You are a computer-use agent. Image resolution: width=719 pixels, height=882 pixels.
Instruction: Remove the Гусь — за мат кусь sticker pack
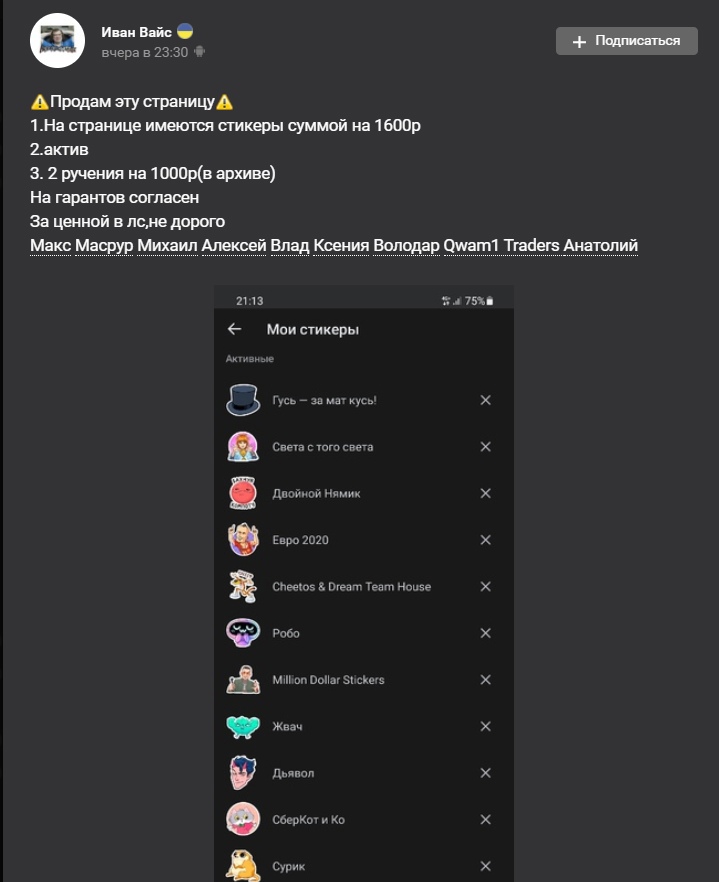pos(485,400)
